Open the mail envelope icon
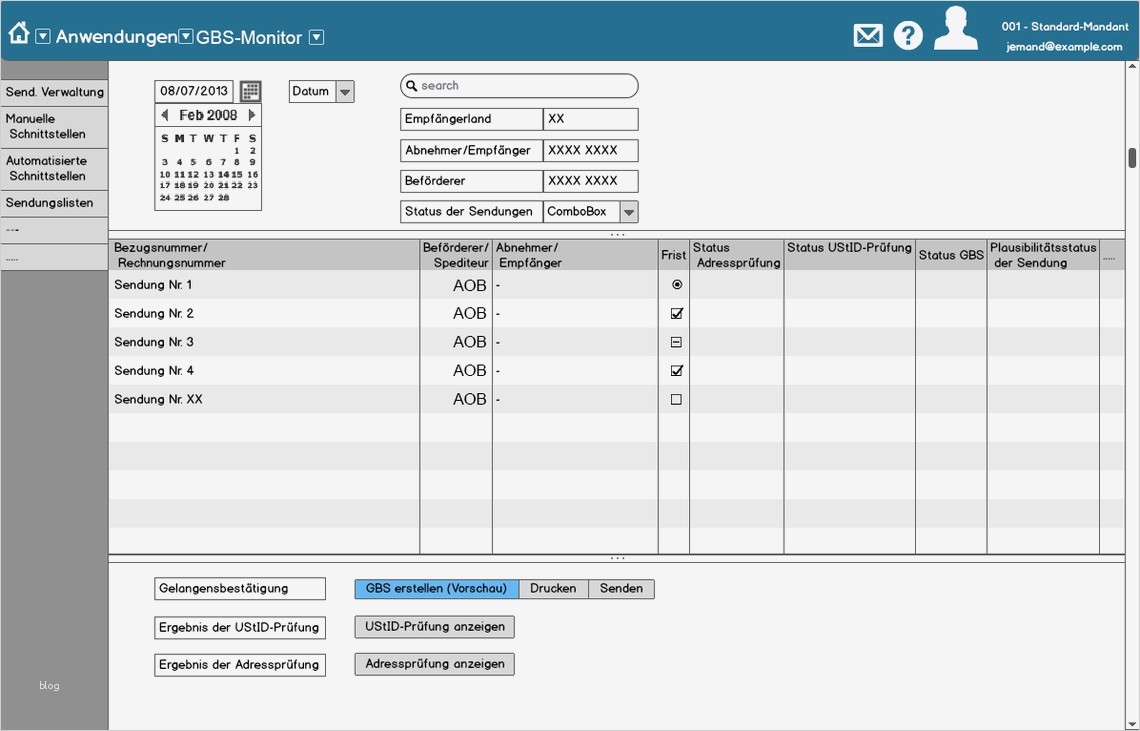 (x=867, y=36)
